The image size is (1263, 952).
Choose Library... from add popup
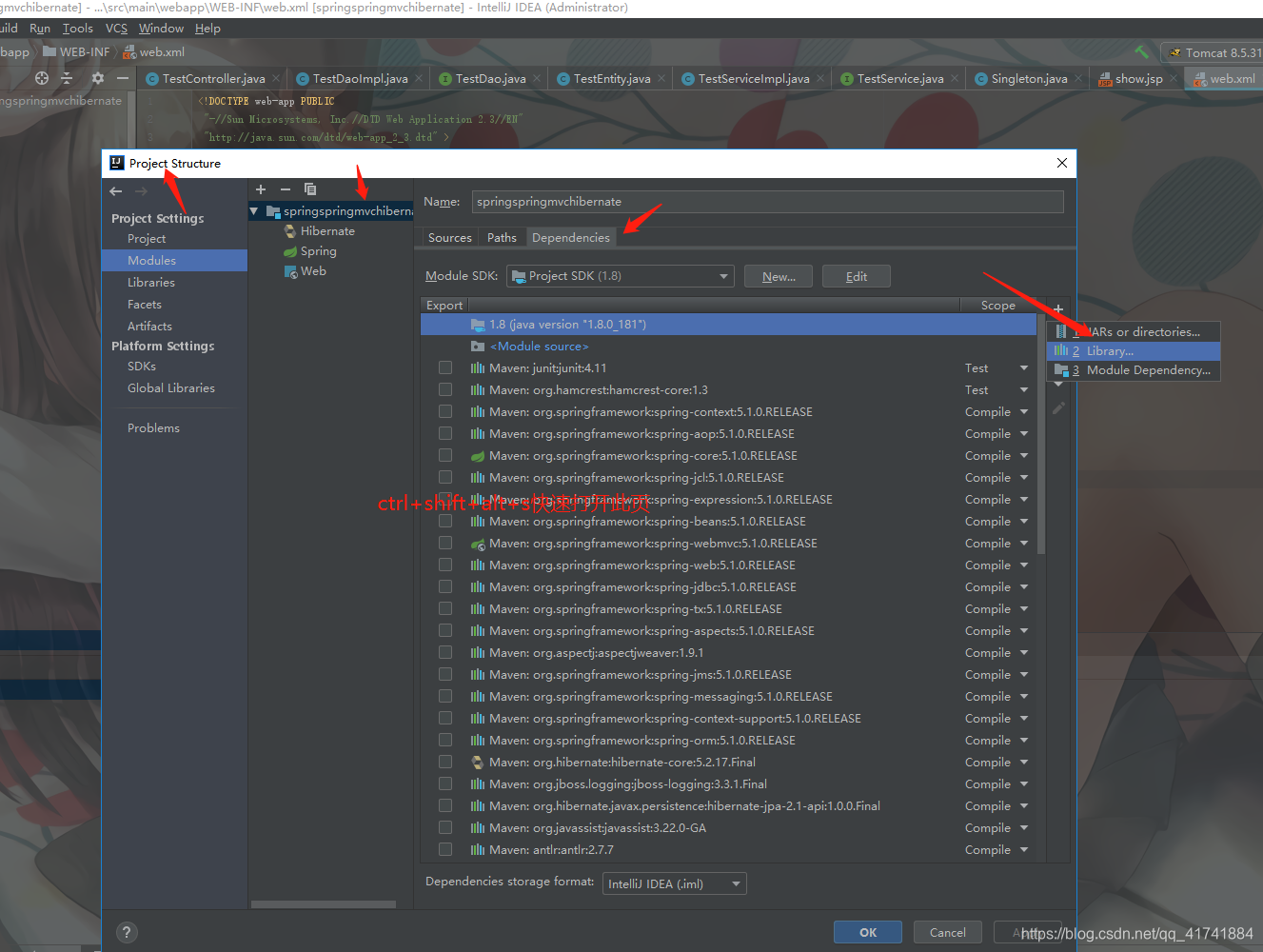coord(1134,351)
